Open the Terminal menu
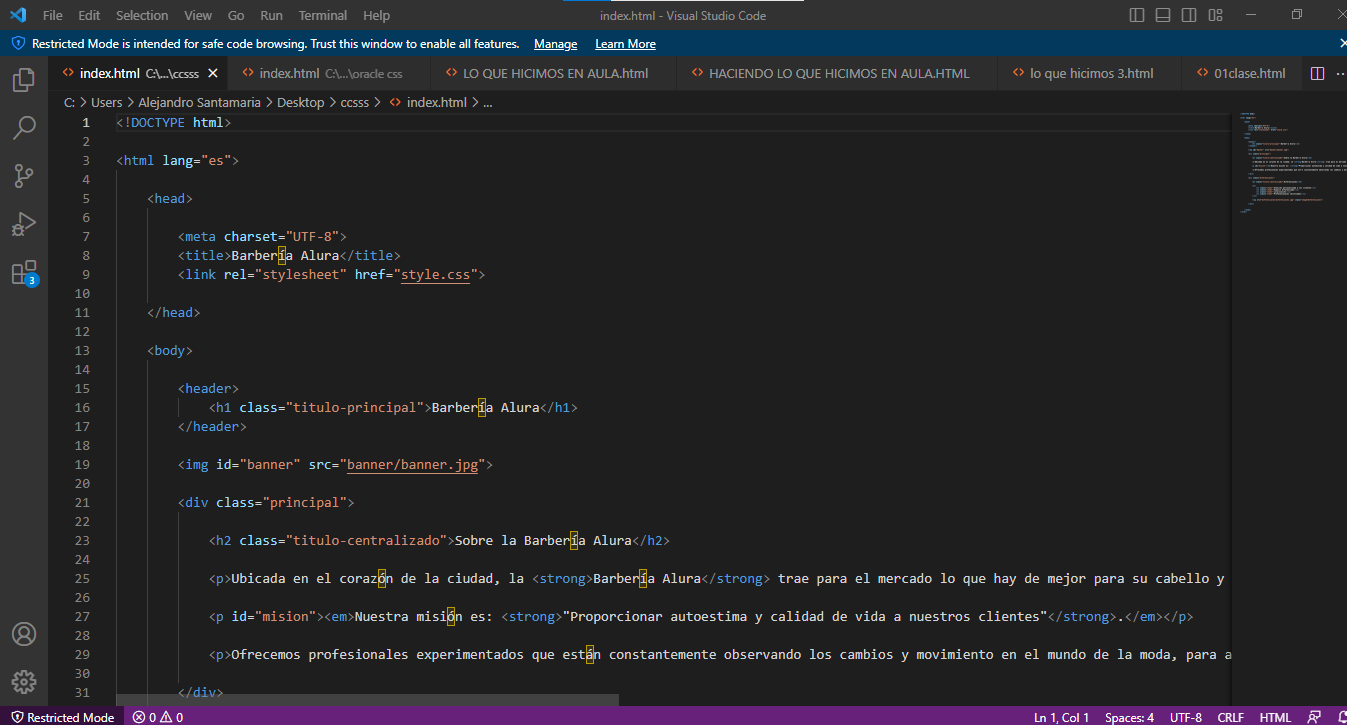This screenshot has width=1347, height=725. 323,15
